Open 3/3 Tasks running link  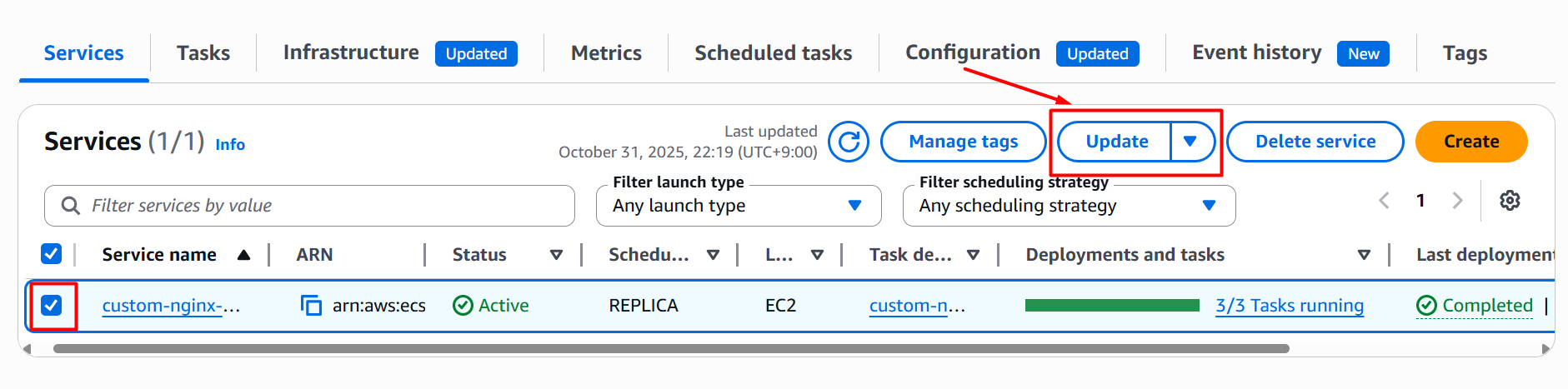[x=1289, y=306]
